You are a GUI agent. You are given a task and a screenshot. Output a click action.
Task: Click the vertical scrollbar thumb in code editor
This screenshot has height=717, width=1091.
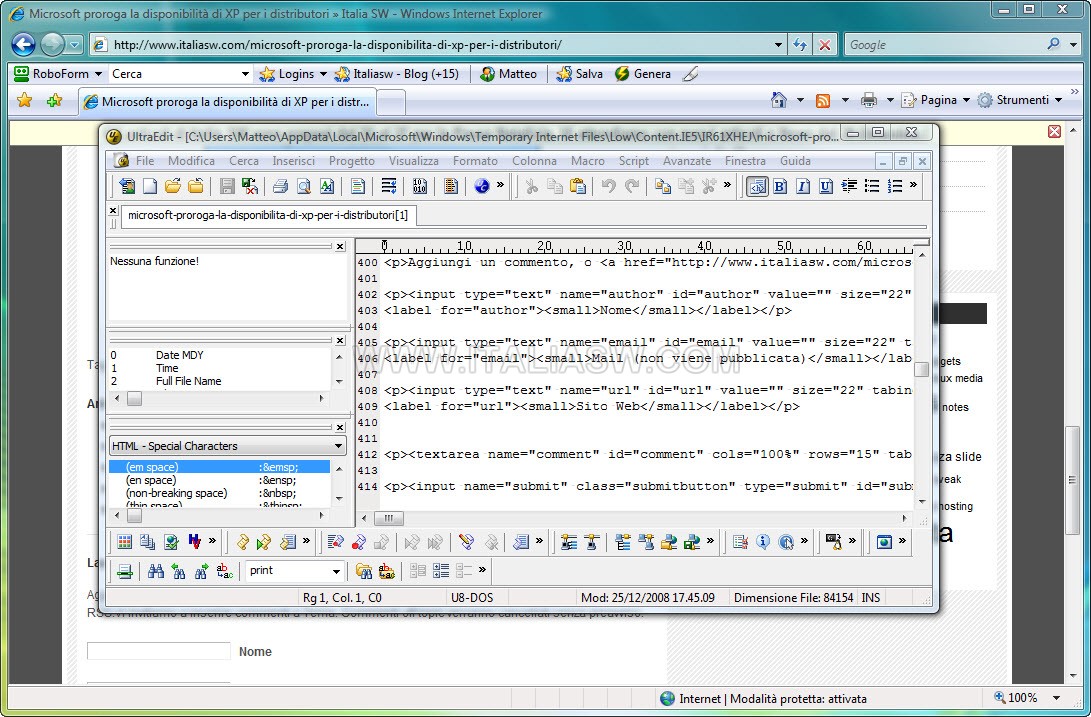[x=921, y=369]
